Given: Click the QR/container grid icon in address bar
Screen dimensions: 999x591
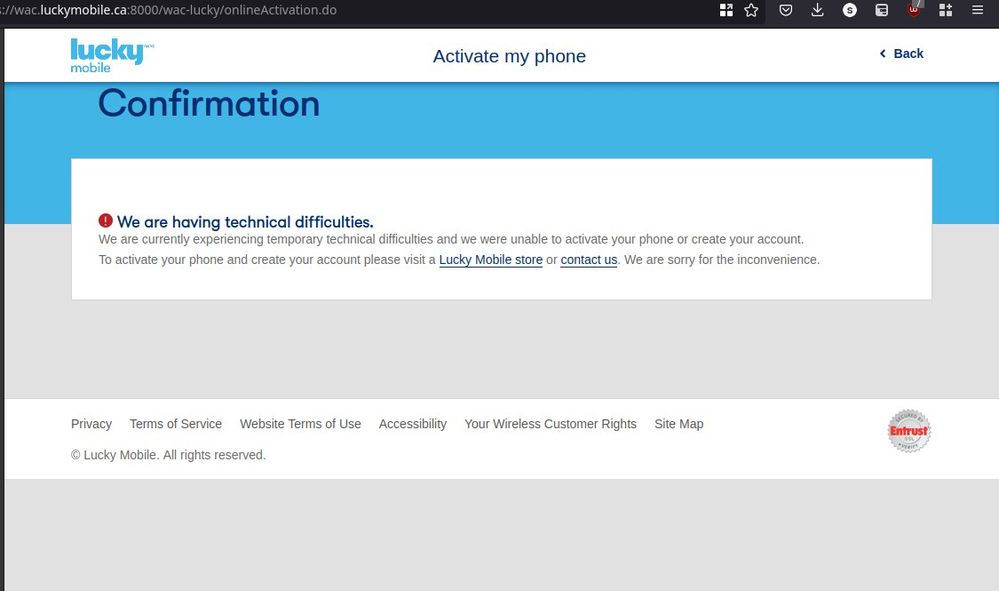Looking at the screenshot, I should tap(726, 10).
